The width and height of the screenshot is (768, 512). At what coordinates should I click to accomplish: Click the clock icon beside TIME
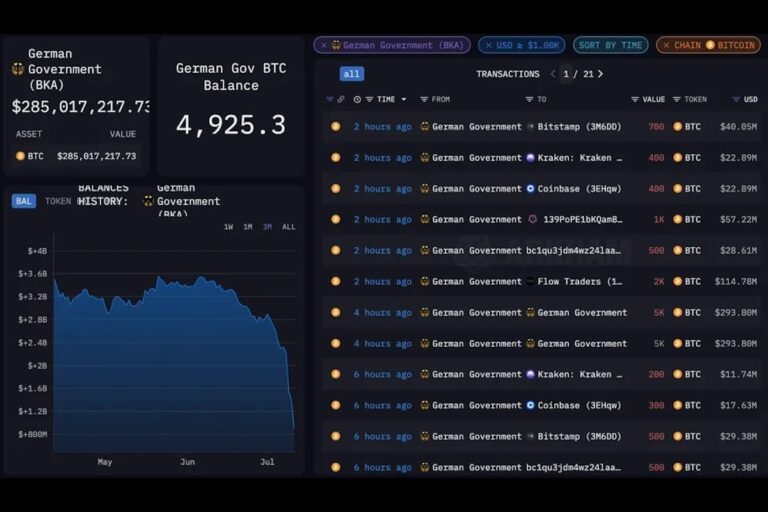(x=357, y=99)
